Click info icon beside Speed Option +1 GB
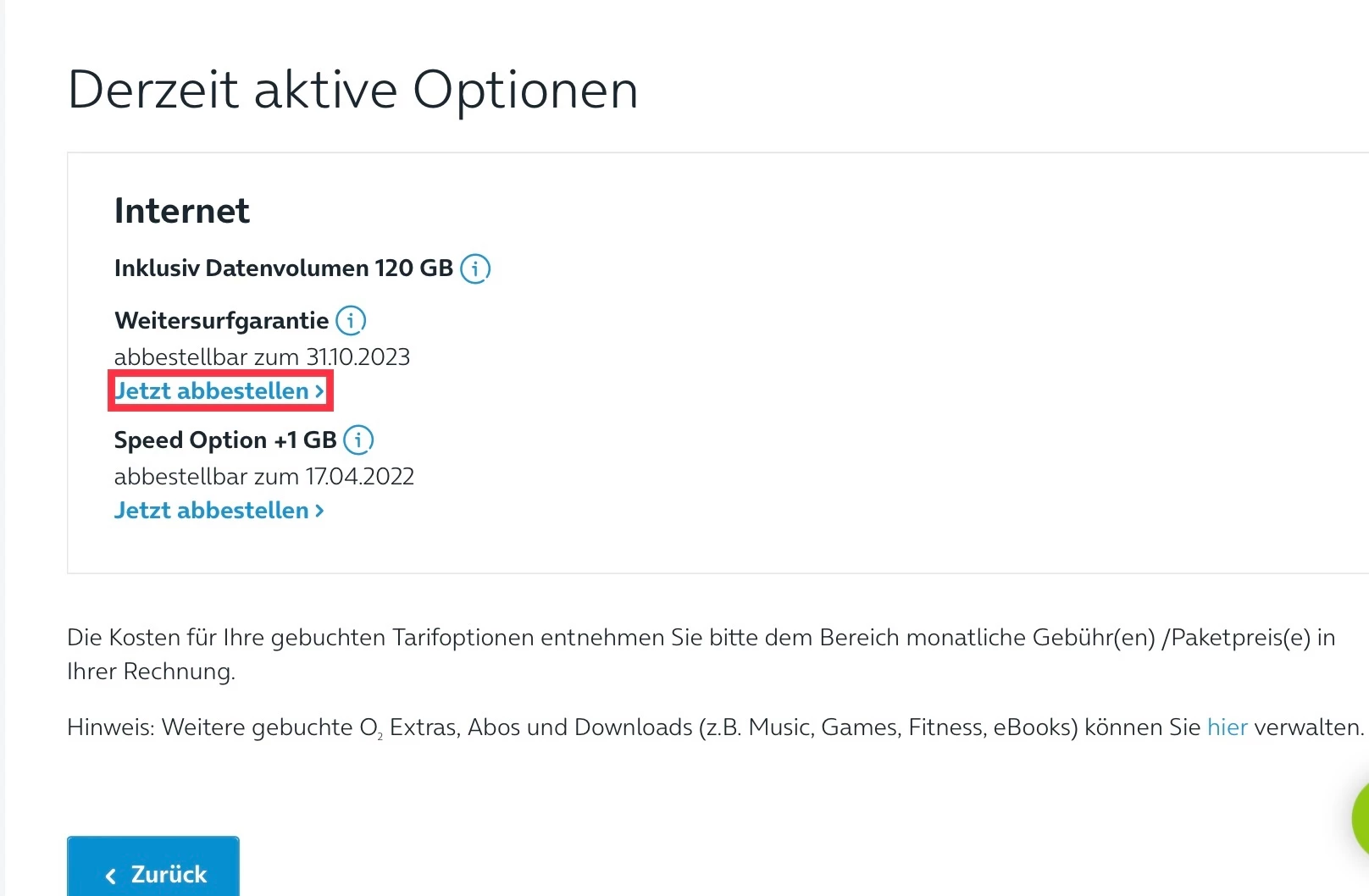The width and height of the screenshot is (1369, 896). [358, 440]
